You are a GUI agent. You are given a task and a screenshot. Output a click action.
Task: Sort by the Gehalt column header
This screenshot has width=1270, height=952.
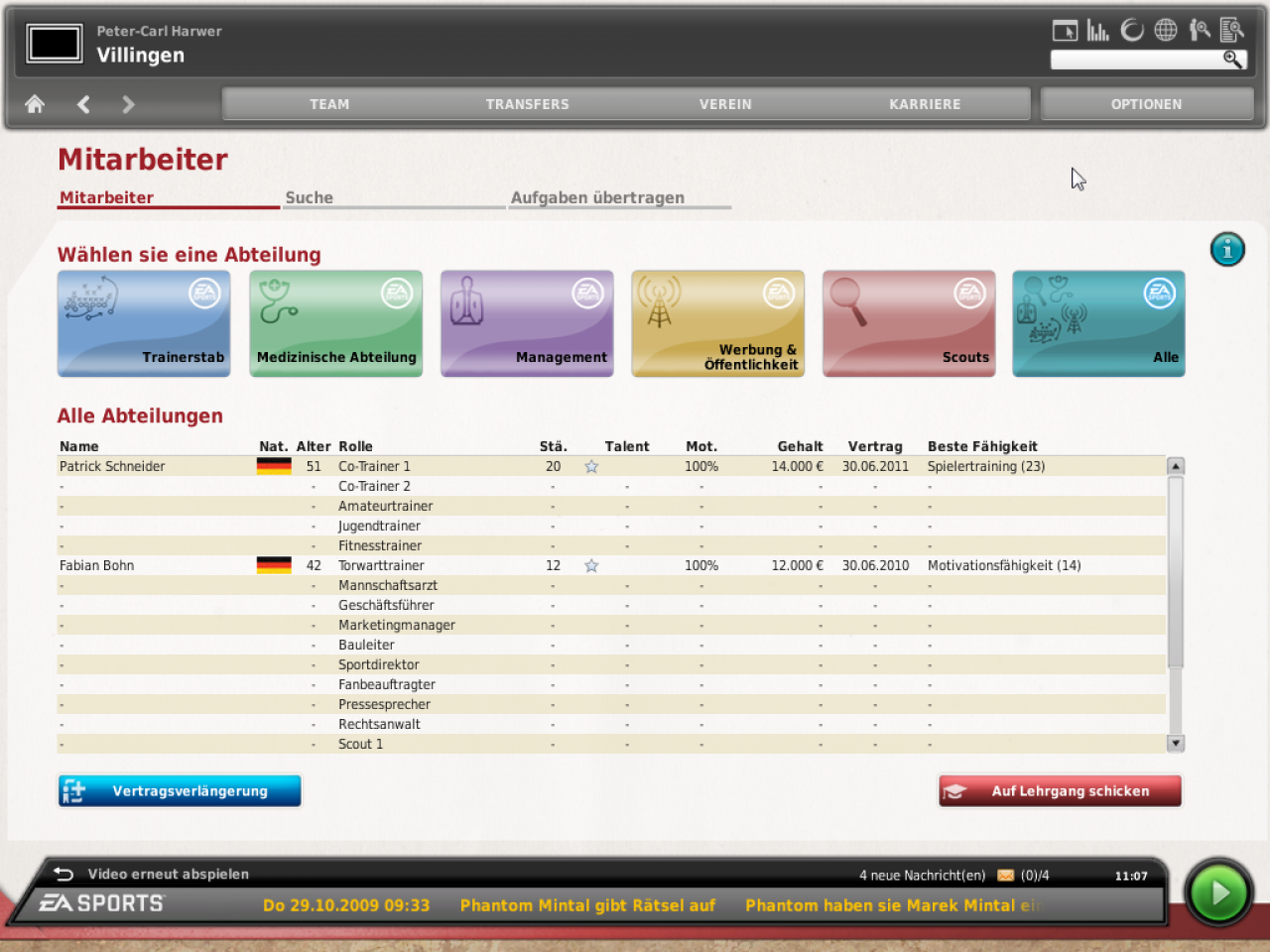tap(800, 446)
